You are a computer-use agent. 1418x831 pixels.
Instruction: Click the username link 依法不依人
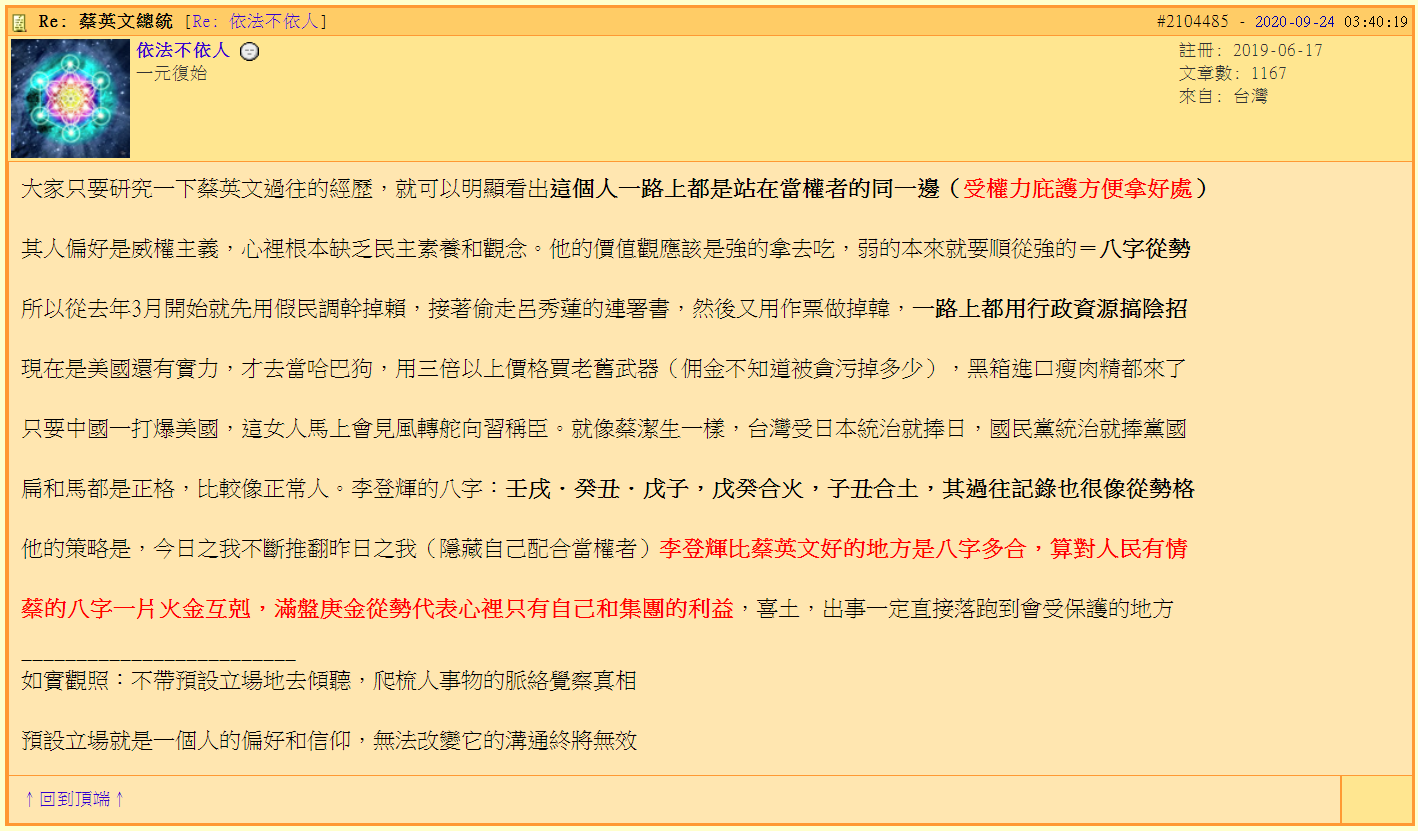(x=185, y=49)
